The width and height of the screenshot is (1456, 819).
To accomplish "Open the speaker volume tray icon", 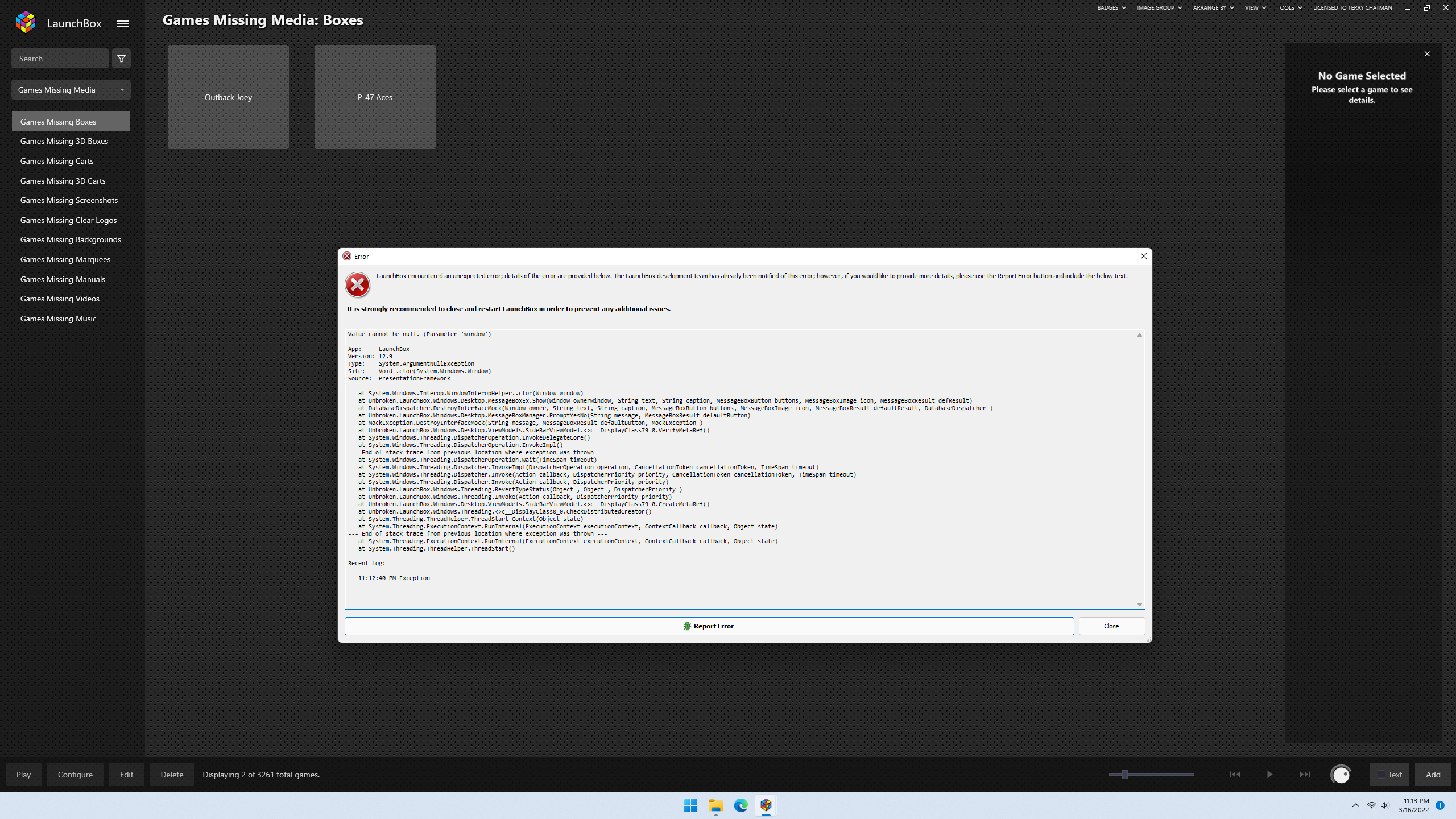I will coord(1384,805).
